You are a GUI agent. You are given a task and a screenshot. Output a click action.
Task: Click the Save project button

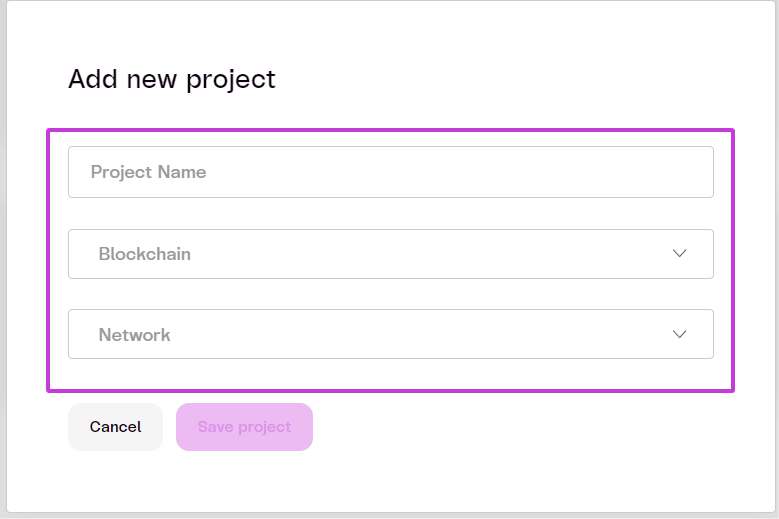(244, 427)
